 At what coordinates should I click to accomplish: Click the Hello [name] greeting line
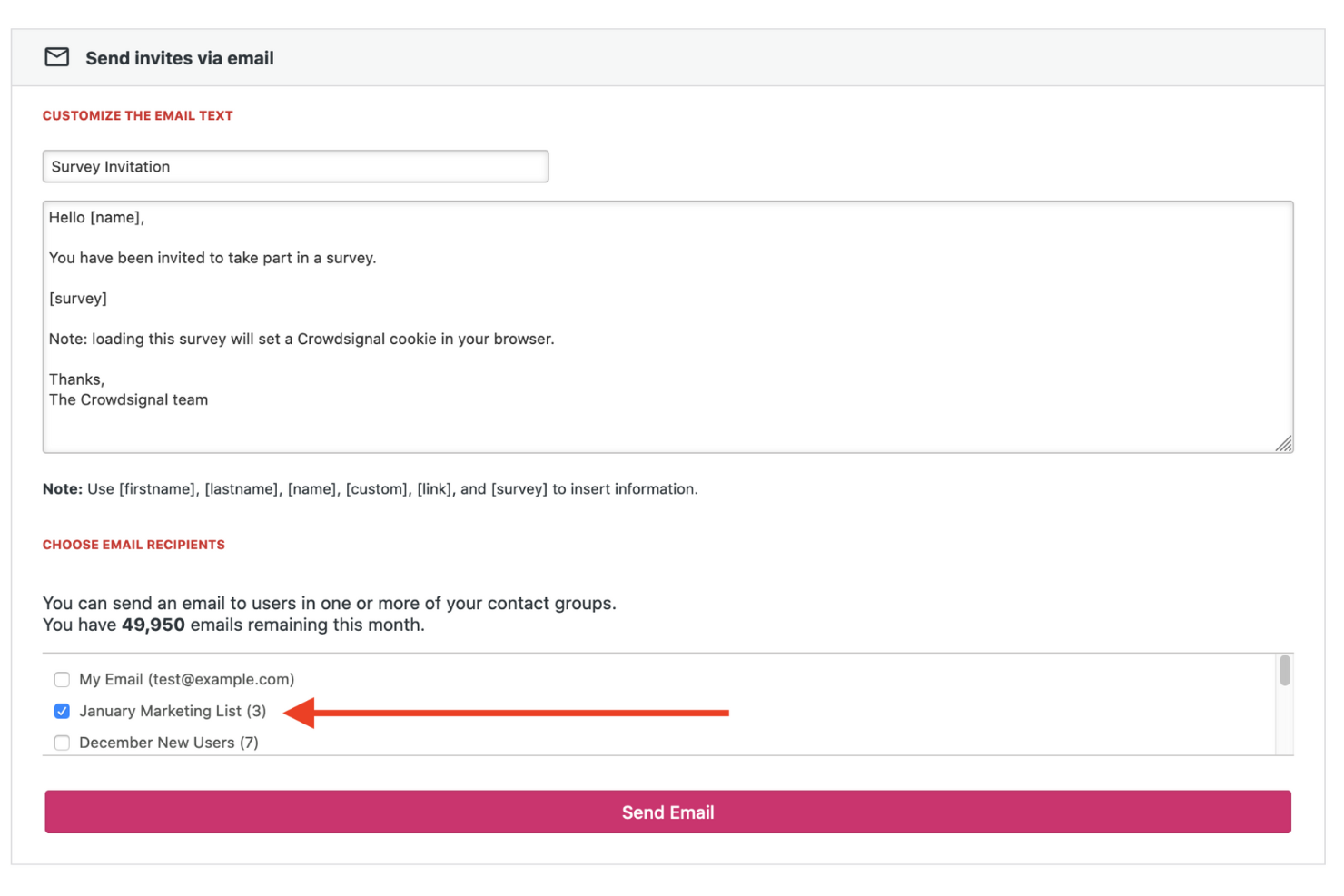tap(96, 217)
